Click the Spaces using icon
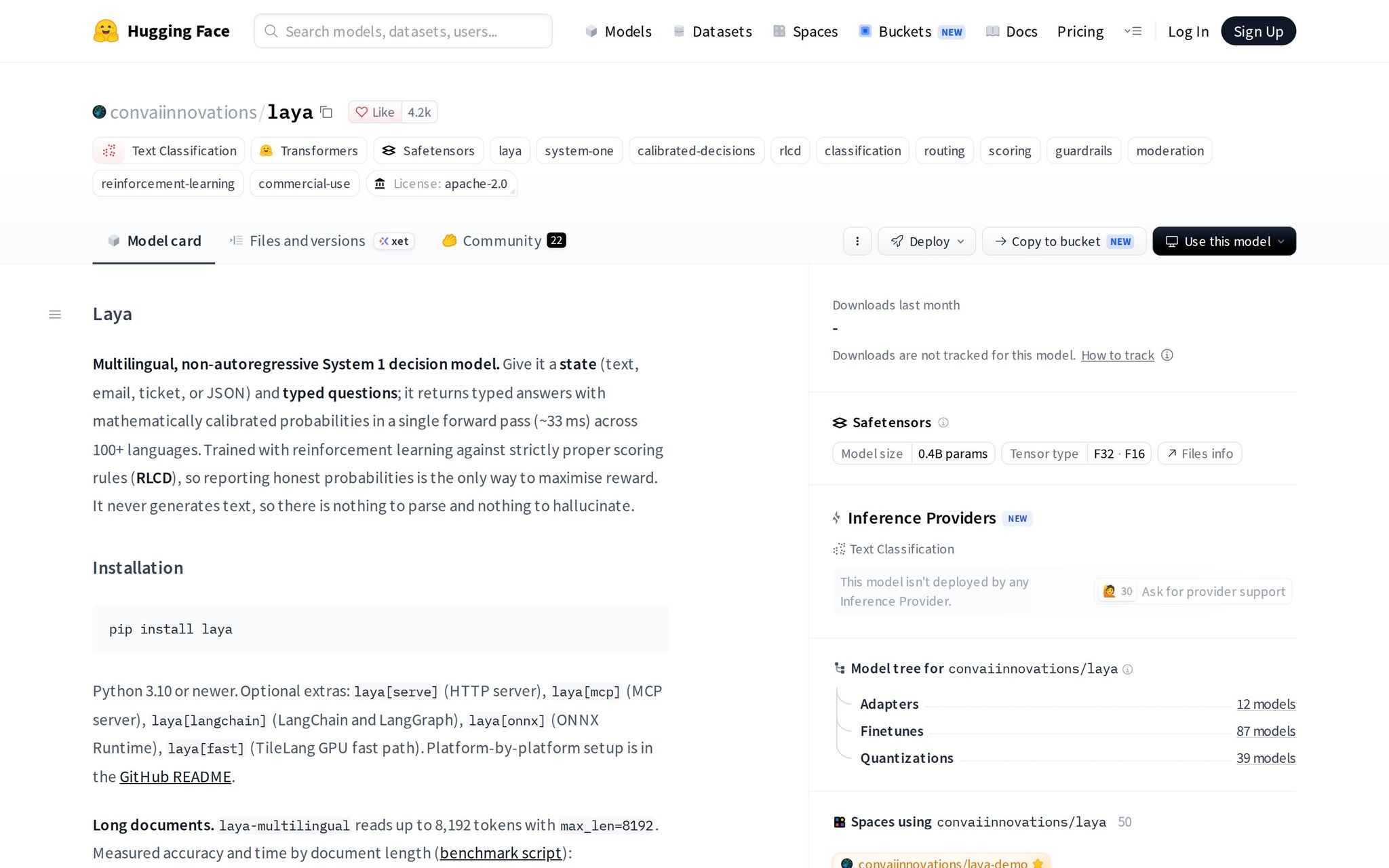The height and width of the screenshot is (868, 1389). [x=840, y=822]
